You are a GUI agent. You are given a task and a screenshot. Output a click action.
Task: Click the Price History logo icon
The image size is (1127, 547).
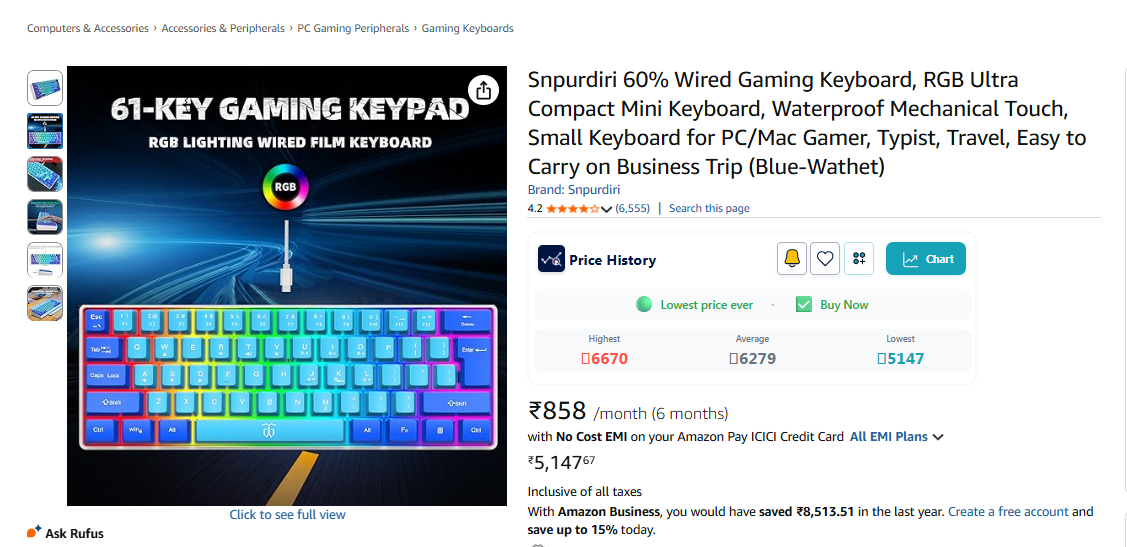pos(551,259)
